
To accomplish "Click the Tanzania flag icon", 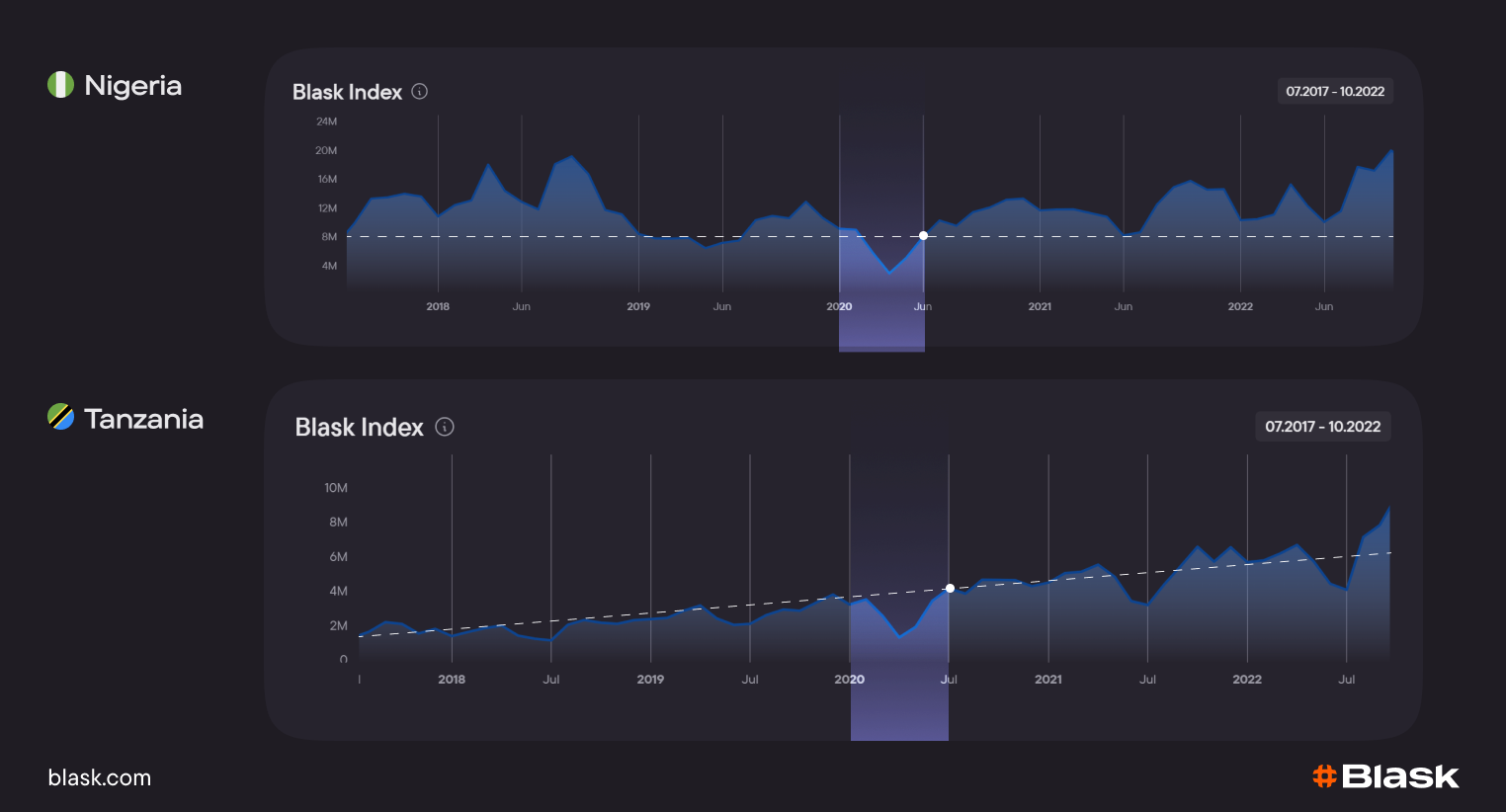I will [x=60, y=418].
